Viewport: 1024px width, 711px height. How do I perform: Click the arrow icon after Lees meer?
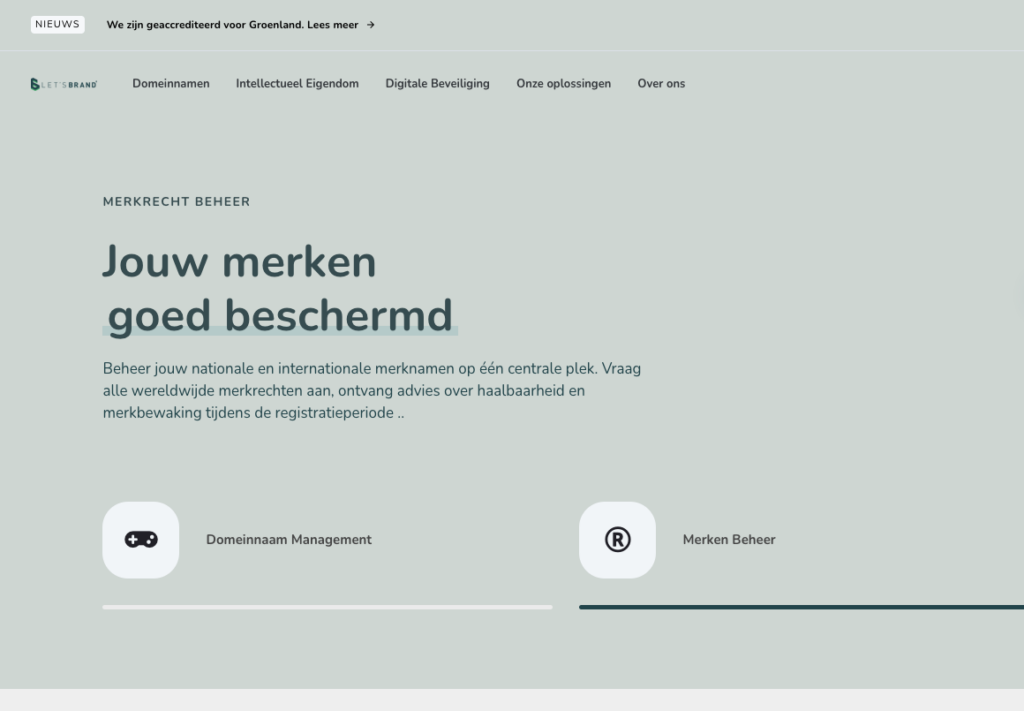370,25
